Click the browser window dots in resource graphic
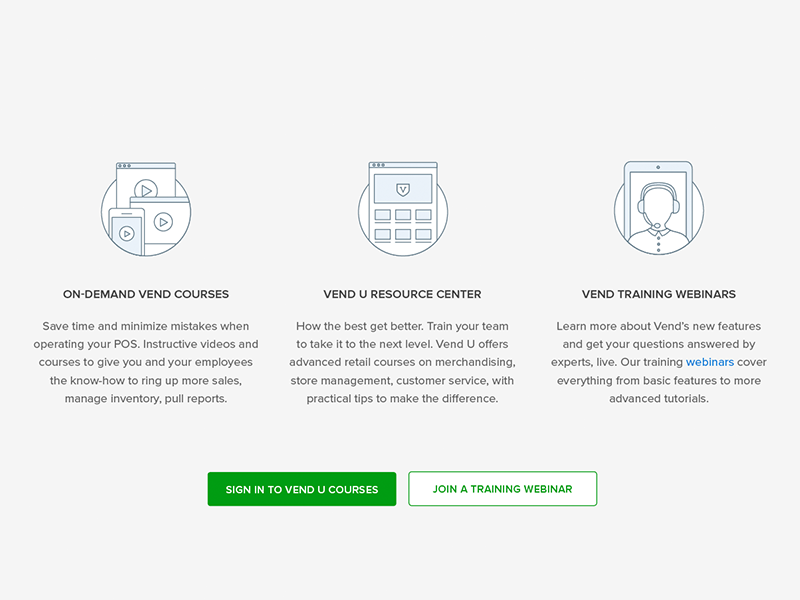The height and width of the screenshot is (600, 800). (378, 165)
